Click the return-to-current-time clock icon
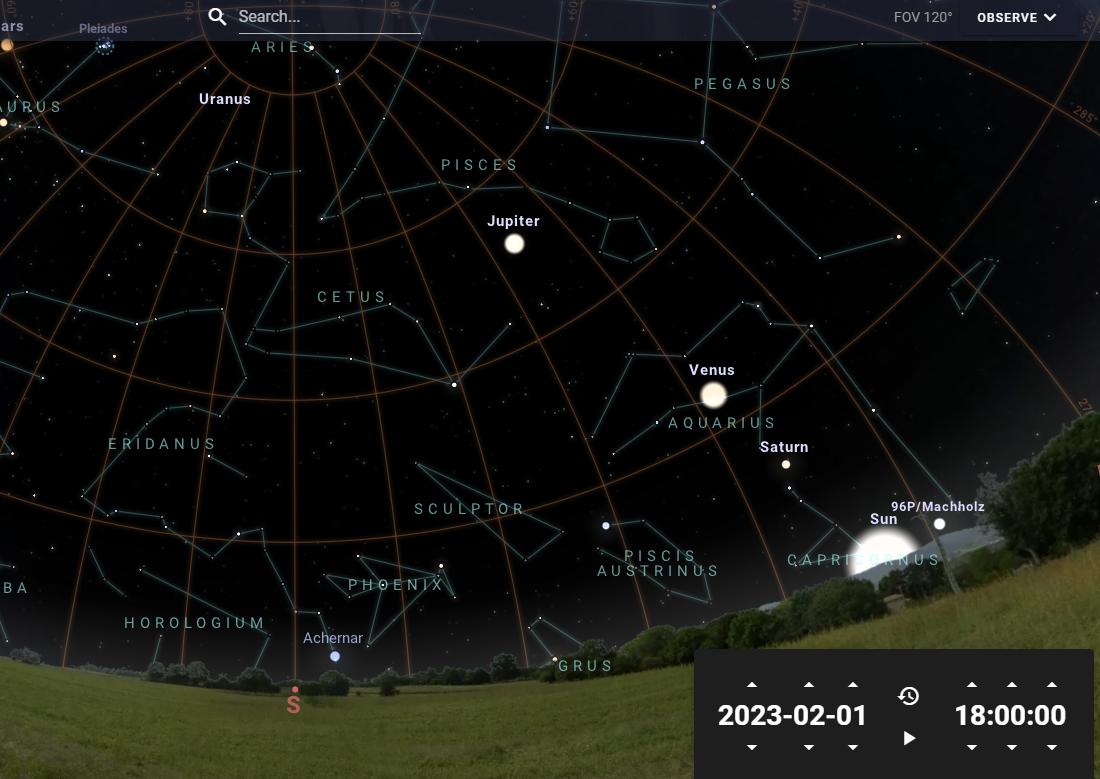 point(909,695)
